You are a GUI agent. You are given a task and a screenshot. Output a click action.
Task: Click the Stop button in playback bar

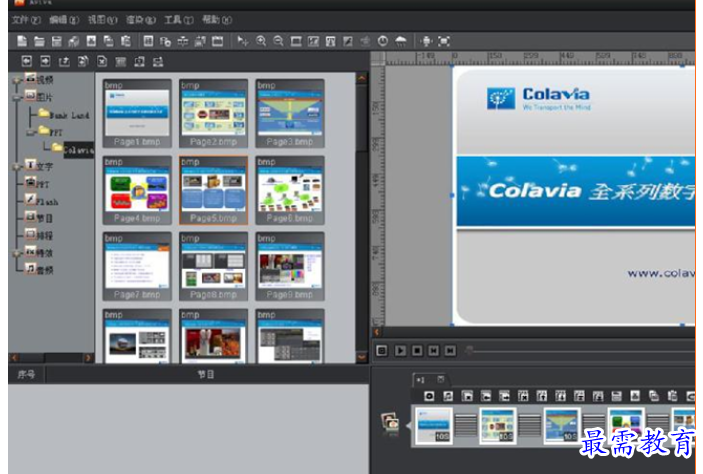(417, 350)
